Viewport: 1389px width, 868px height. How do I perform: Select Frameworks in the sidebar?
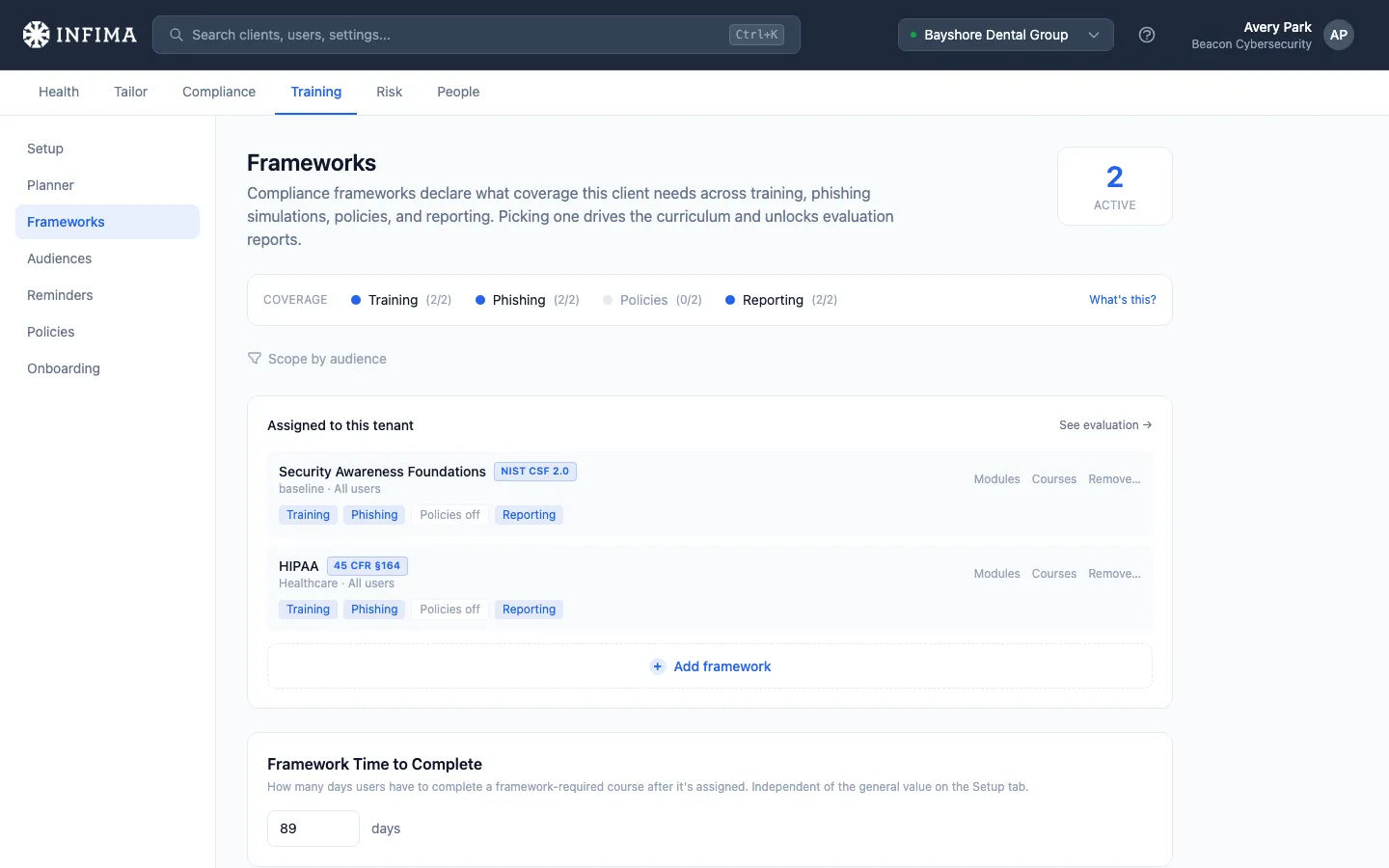[107, 222]
